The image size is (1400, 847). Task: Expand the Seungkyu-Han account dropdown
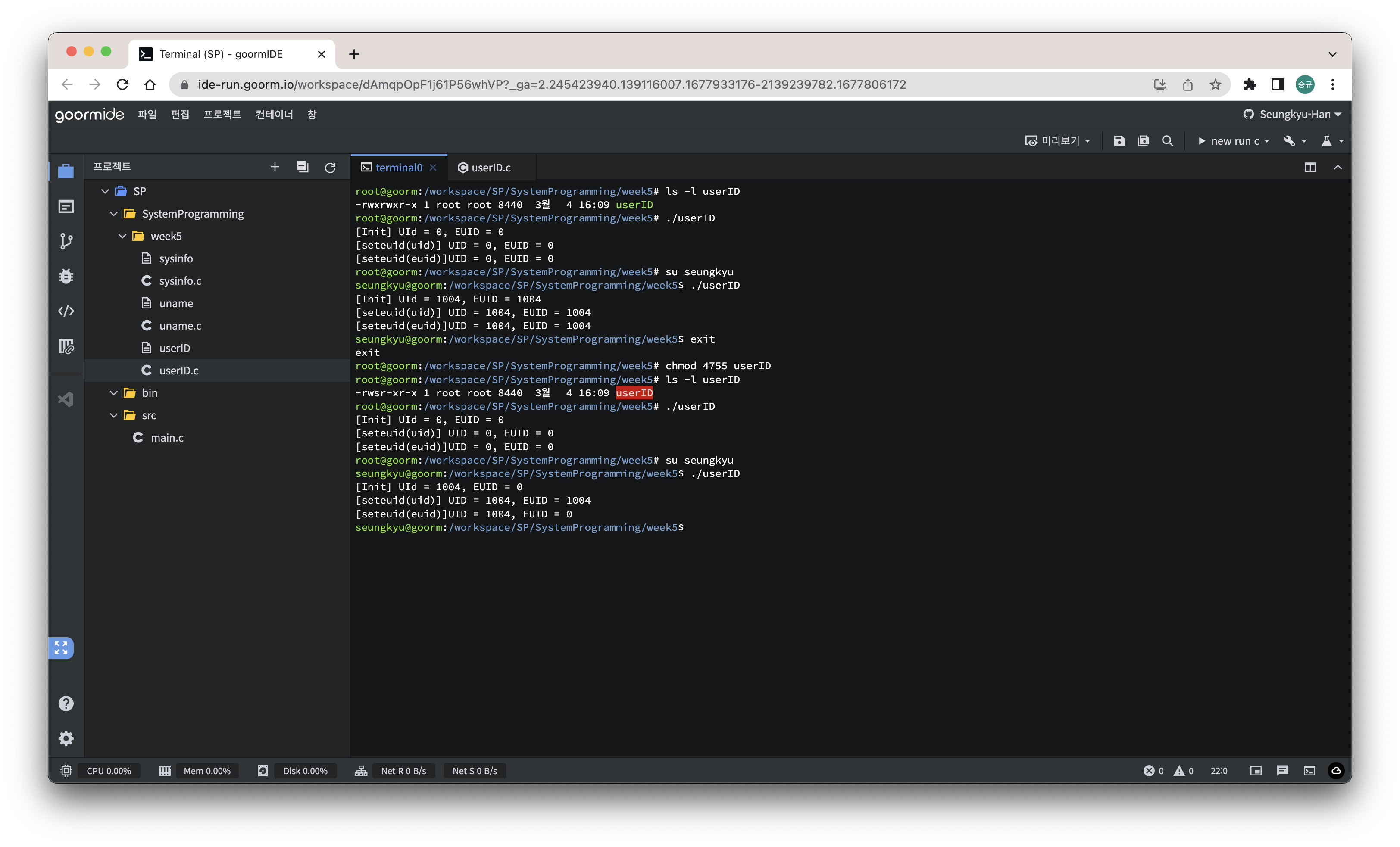1293,114
